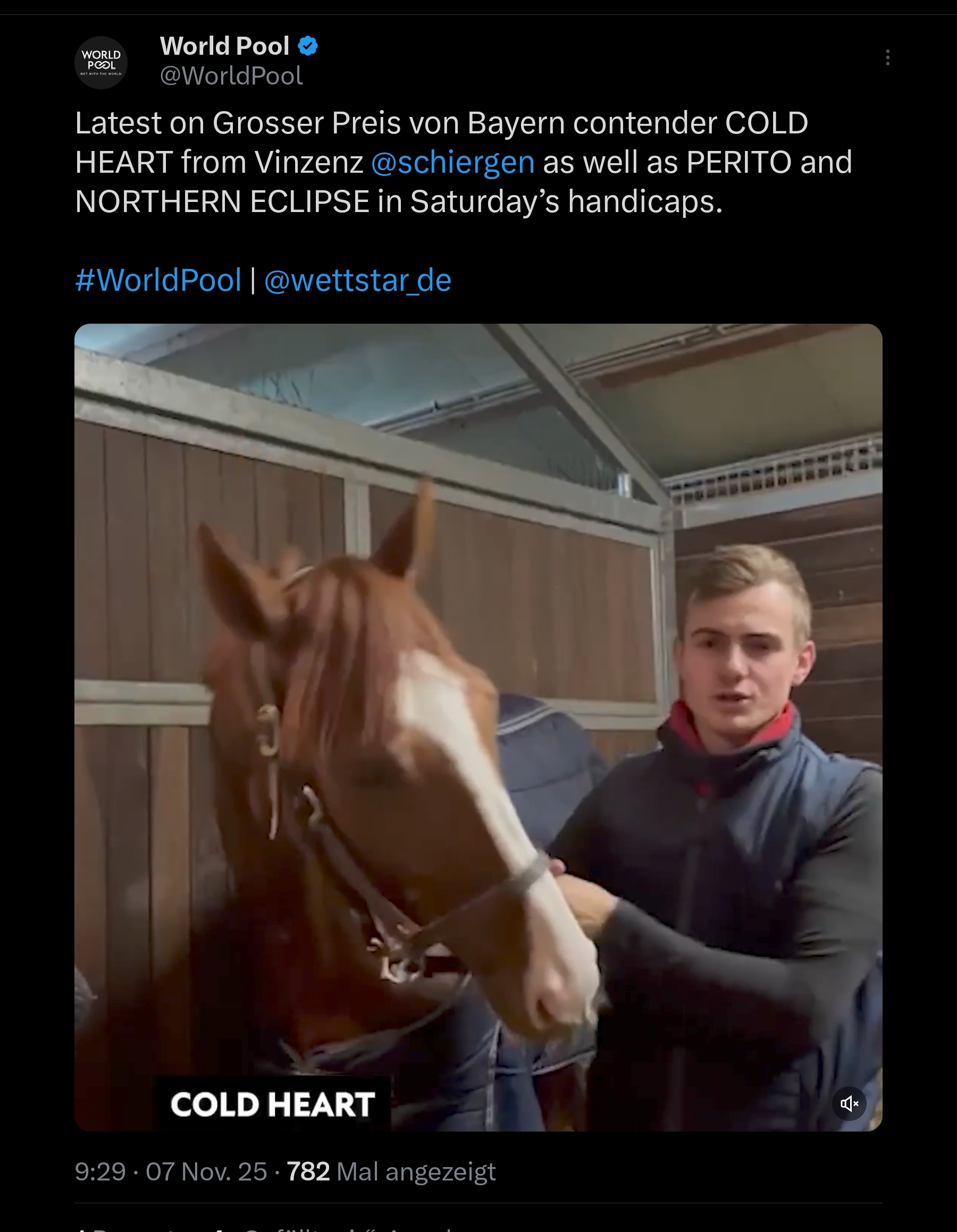Click the 07 Nov. 25 date

pos(206,1171)
